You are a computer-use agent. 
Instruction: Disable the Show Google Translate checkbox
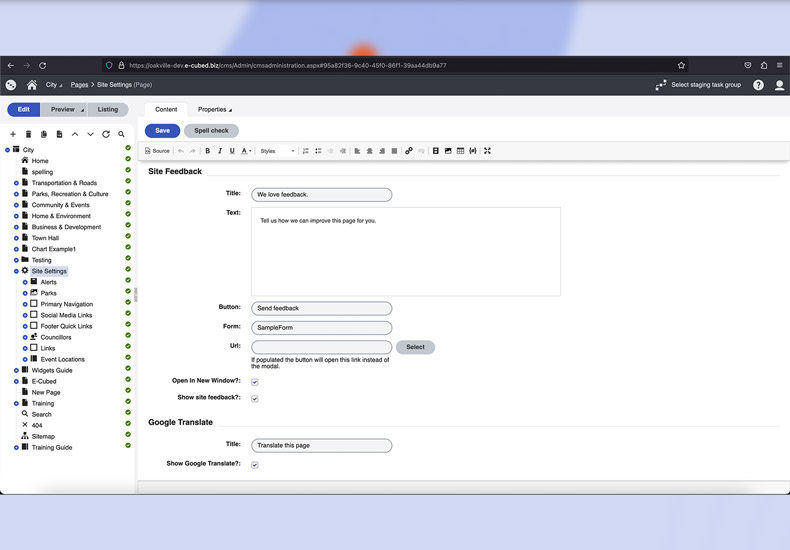click(255, 465)
